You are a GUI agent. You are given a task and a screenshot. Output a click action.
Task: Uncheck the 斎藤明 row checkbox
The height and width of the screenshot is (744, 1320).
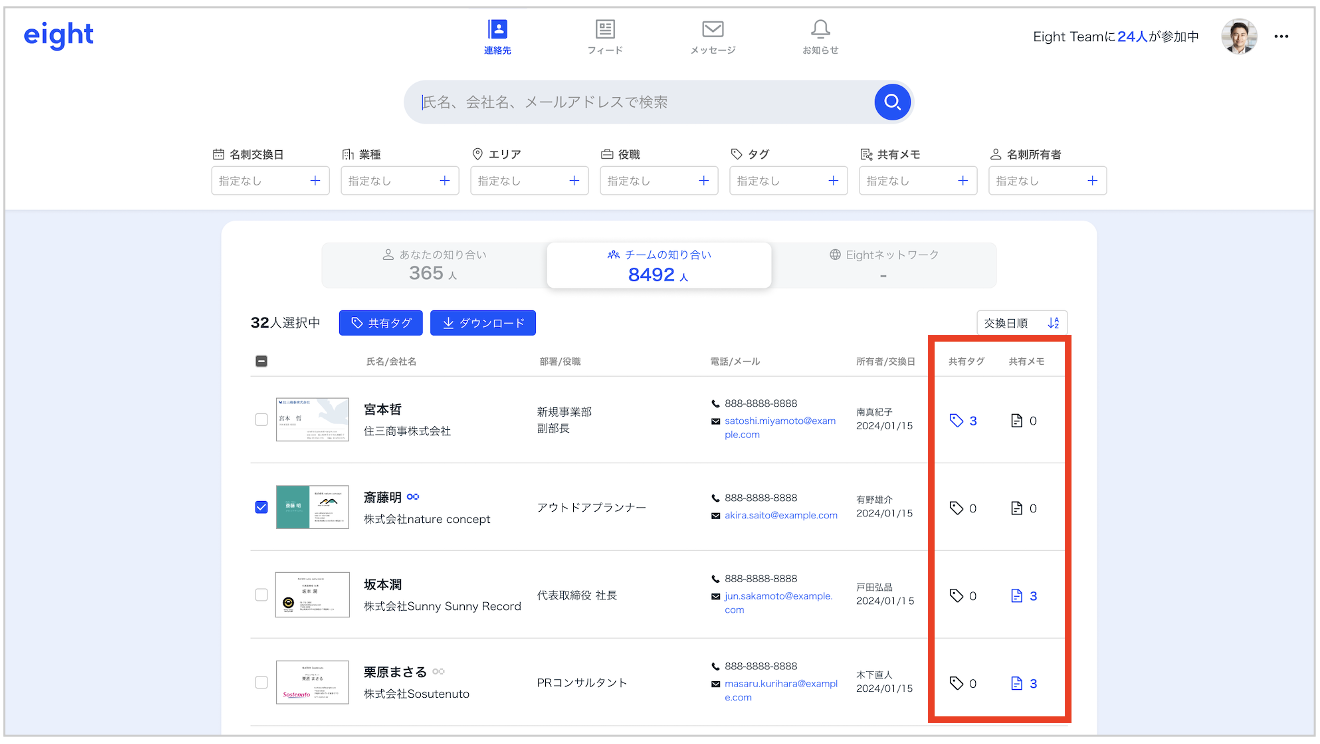pos(261,507)
